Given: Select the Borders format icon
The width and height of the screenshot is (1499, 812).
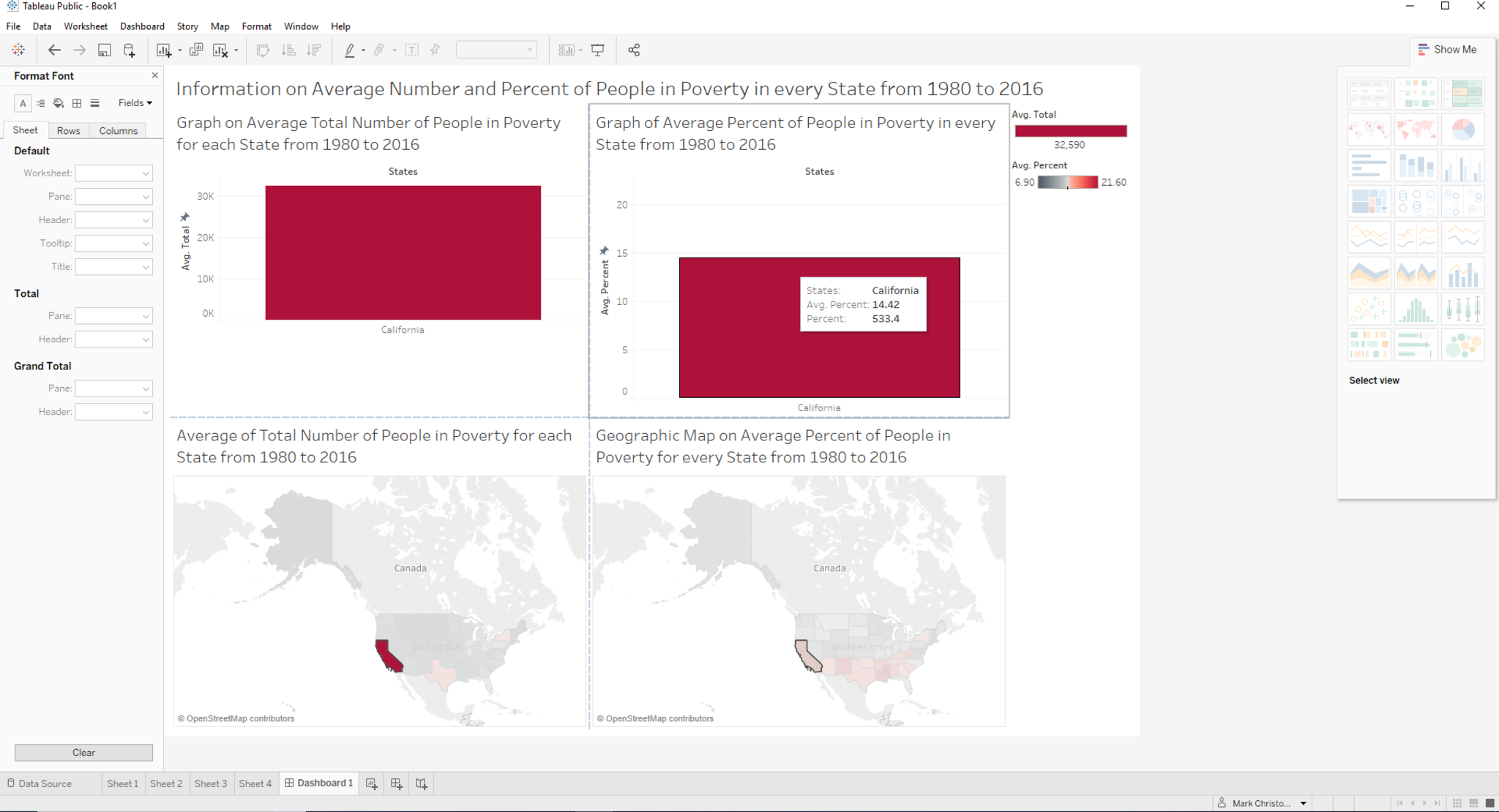Looking at the screenshot, I should (77, 103).
